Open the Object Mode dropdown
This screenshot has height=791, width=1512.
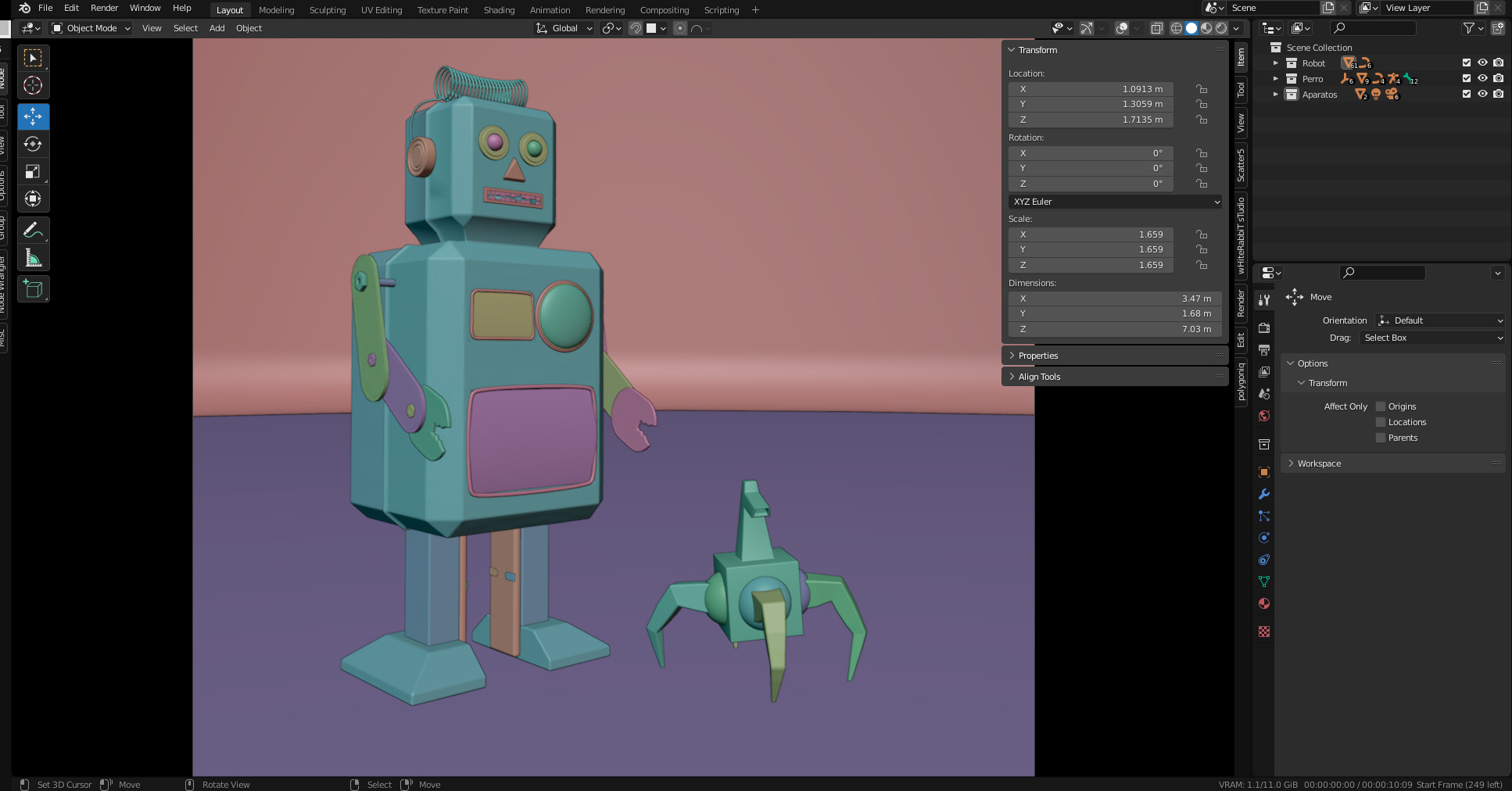91,28
